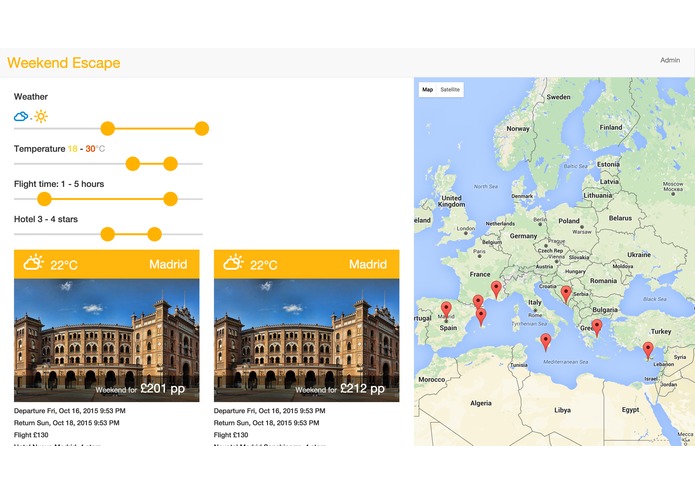The height and width of the screenshot is (494, 695).
Task: Click the 'Flight time: 1 - 5 hours' label
Action: coord(59,184)
